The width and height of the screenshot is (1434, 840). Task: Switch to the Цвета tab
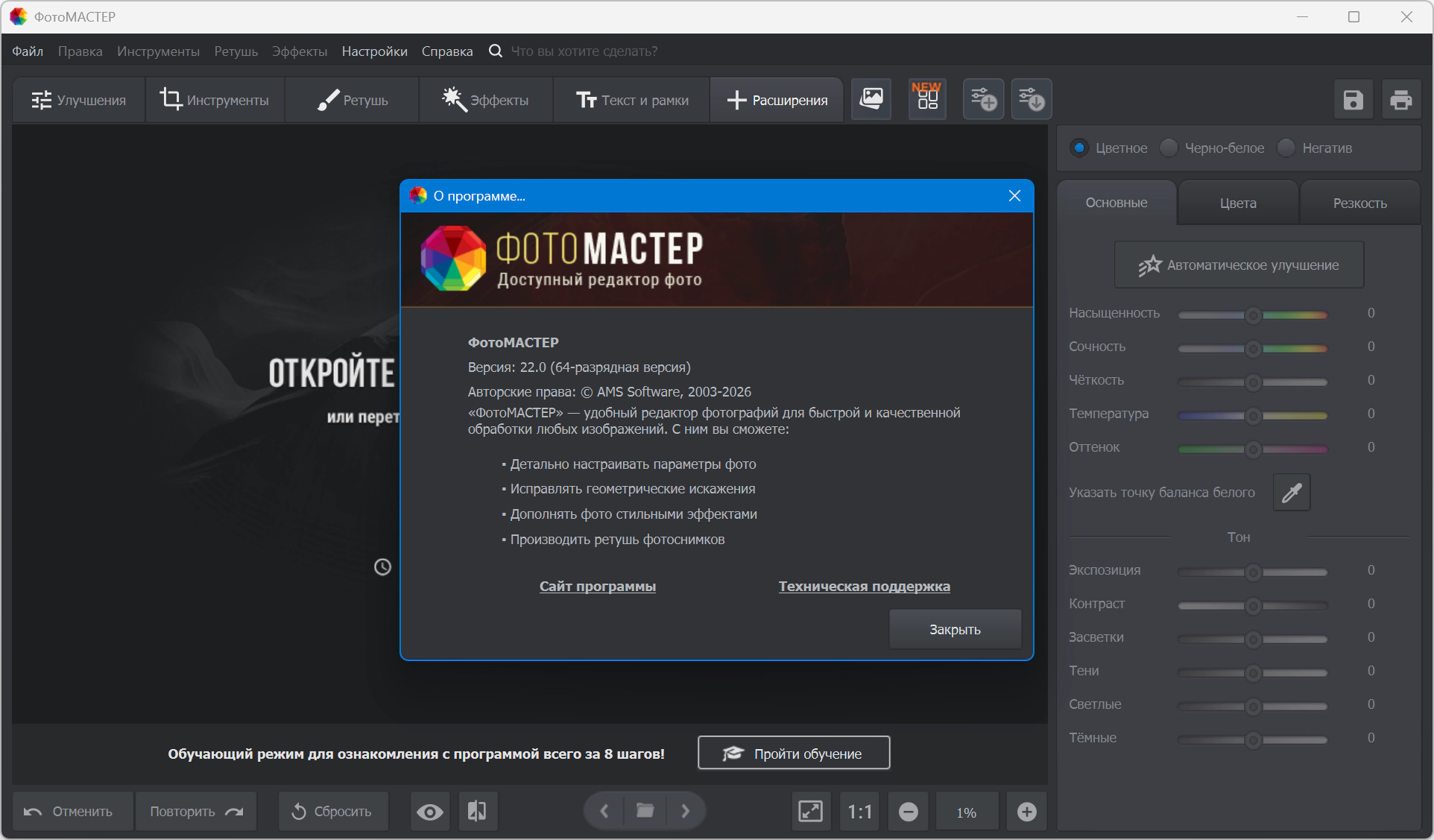point(1238,203)
